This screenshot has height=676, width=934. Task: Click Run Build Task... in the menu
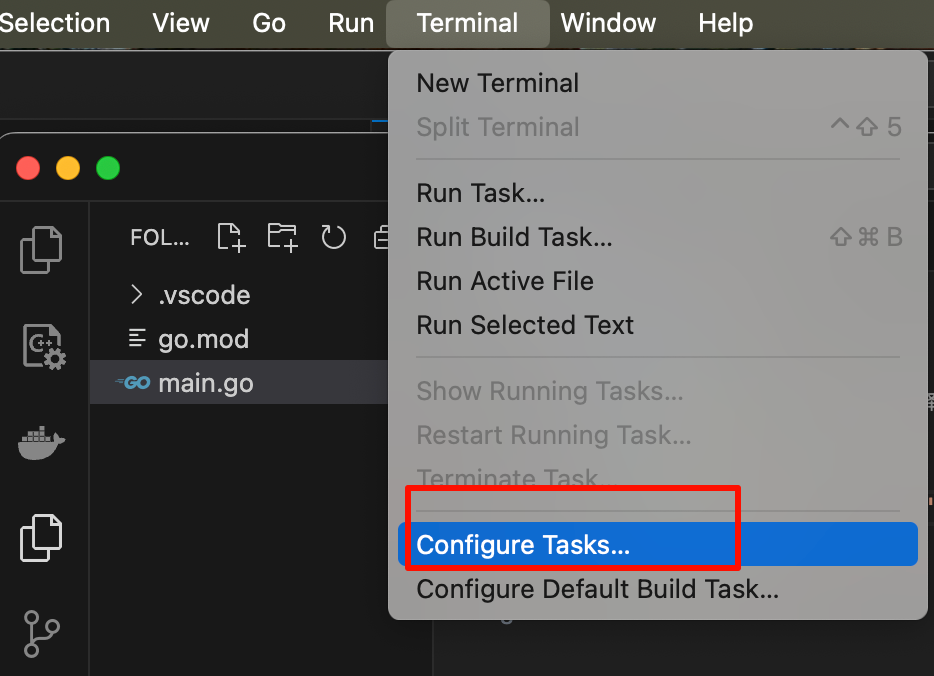514,237
